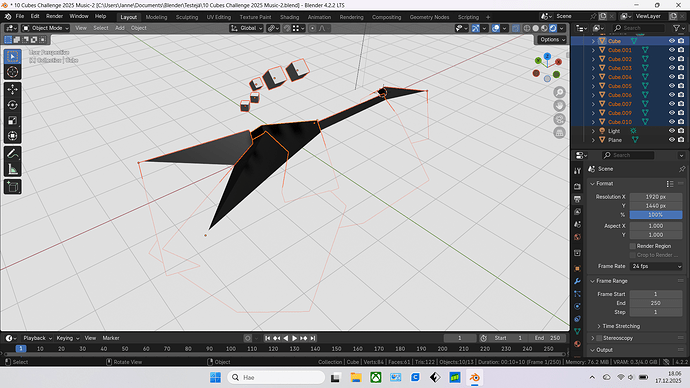
Task: Hide Cube.003 via eye icon
Action: pos(672,68)
